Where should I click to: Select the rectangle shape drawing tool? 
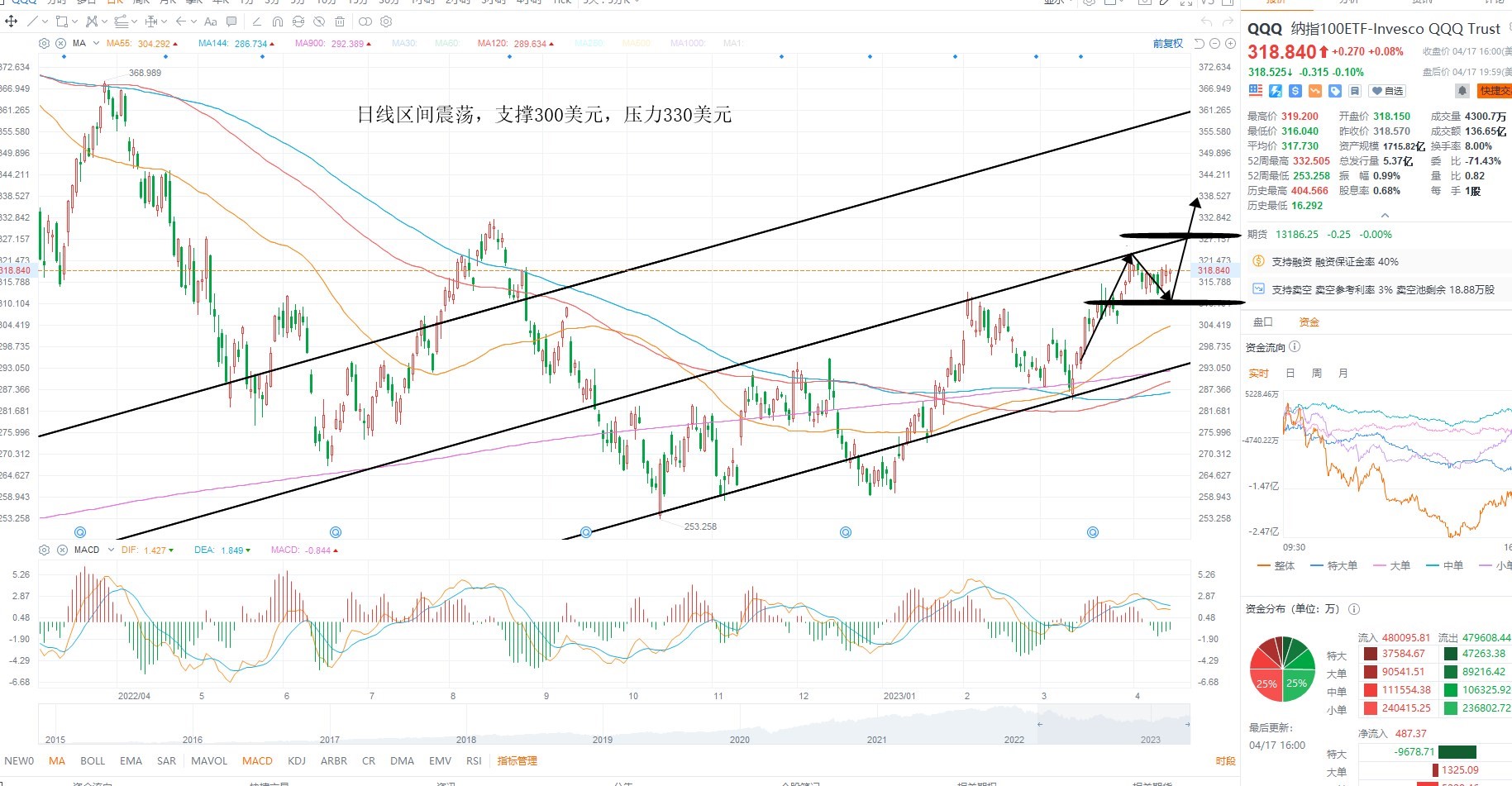point(61,21)
